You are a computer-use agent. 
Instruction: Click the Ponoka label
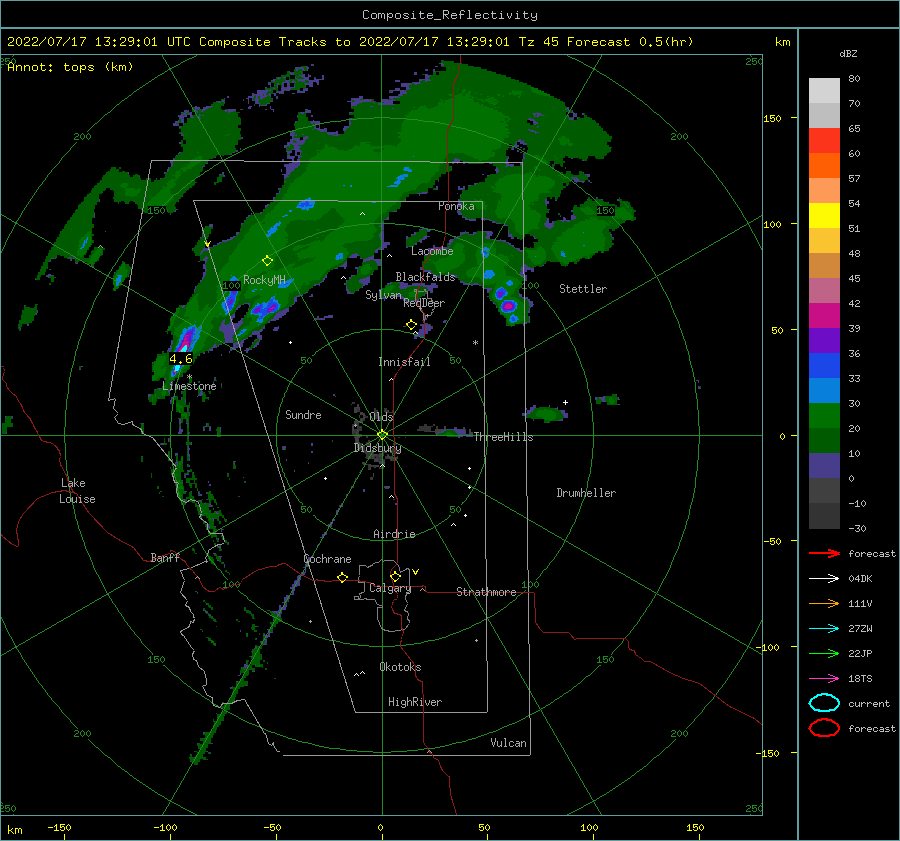coord(456,206)
